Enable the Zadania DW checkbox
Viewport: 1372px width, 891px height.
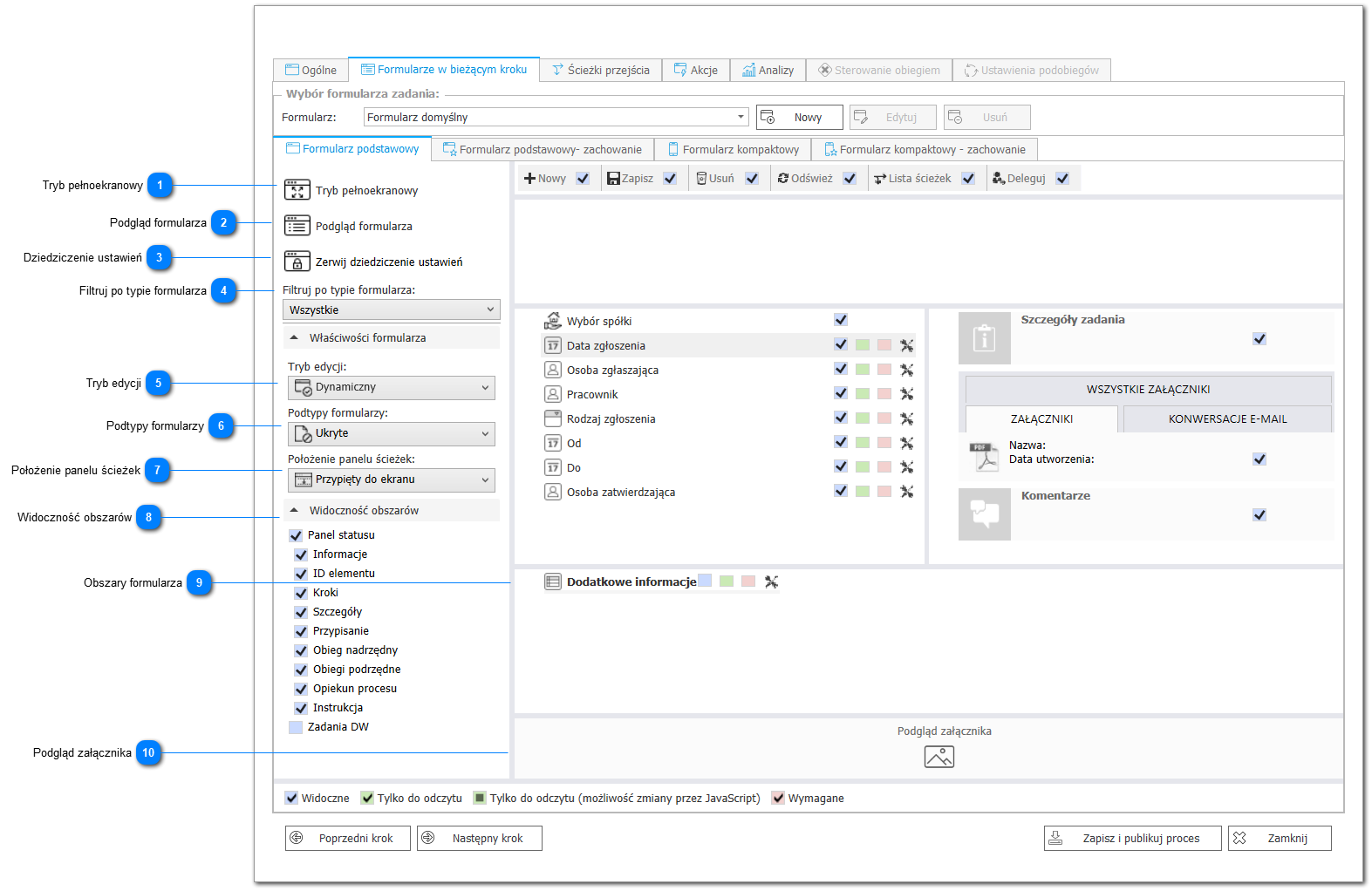point(296,727)
